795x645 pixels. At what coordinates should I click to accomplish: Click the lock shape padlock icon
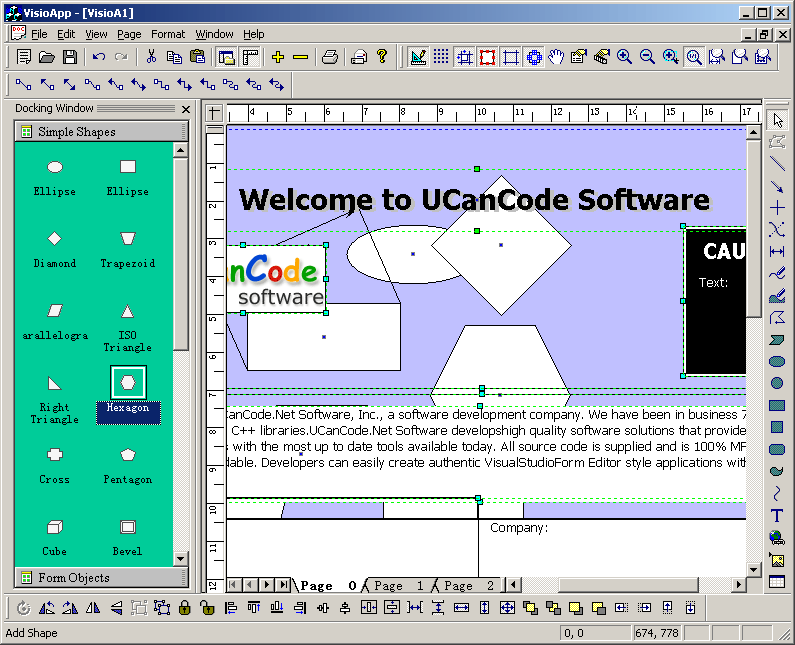(x=185, y=607)
